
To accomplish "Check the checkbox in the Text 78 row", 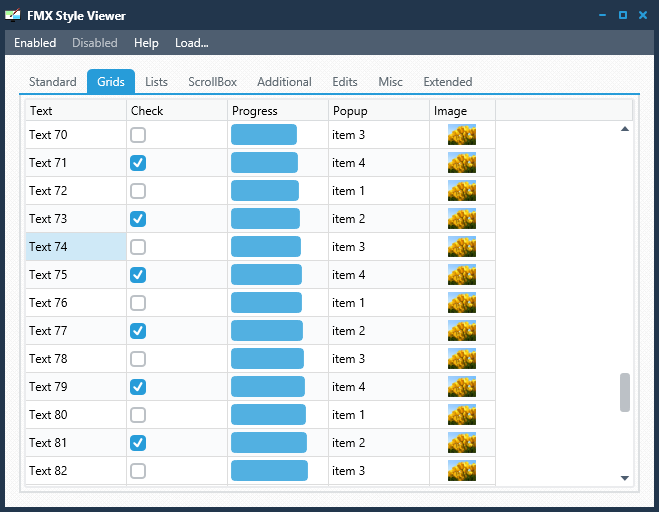I will tap(138, 359).
